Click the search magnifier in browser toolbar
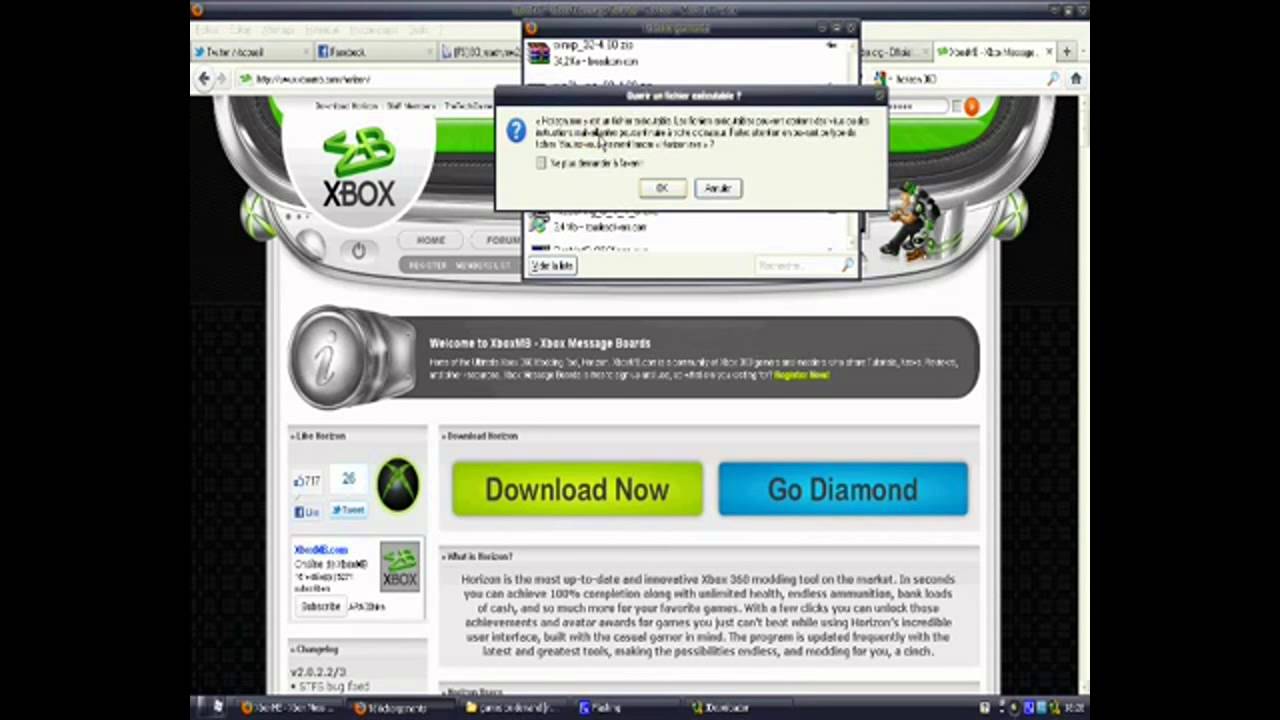The height and width of the screenshot is (720, 1280). [1053, 79]
